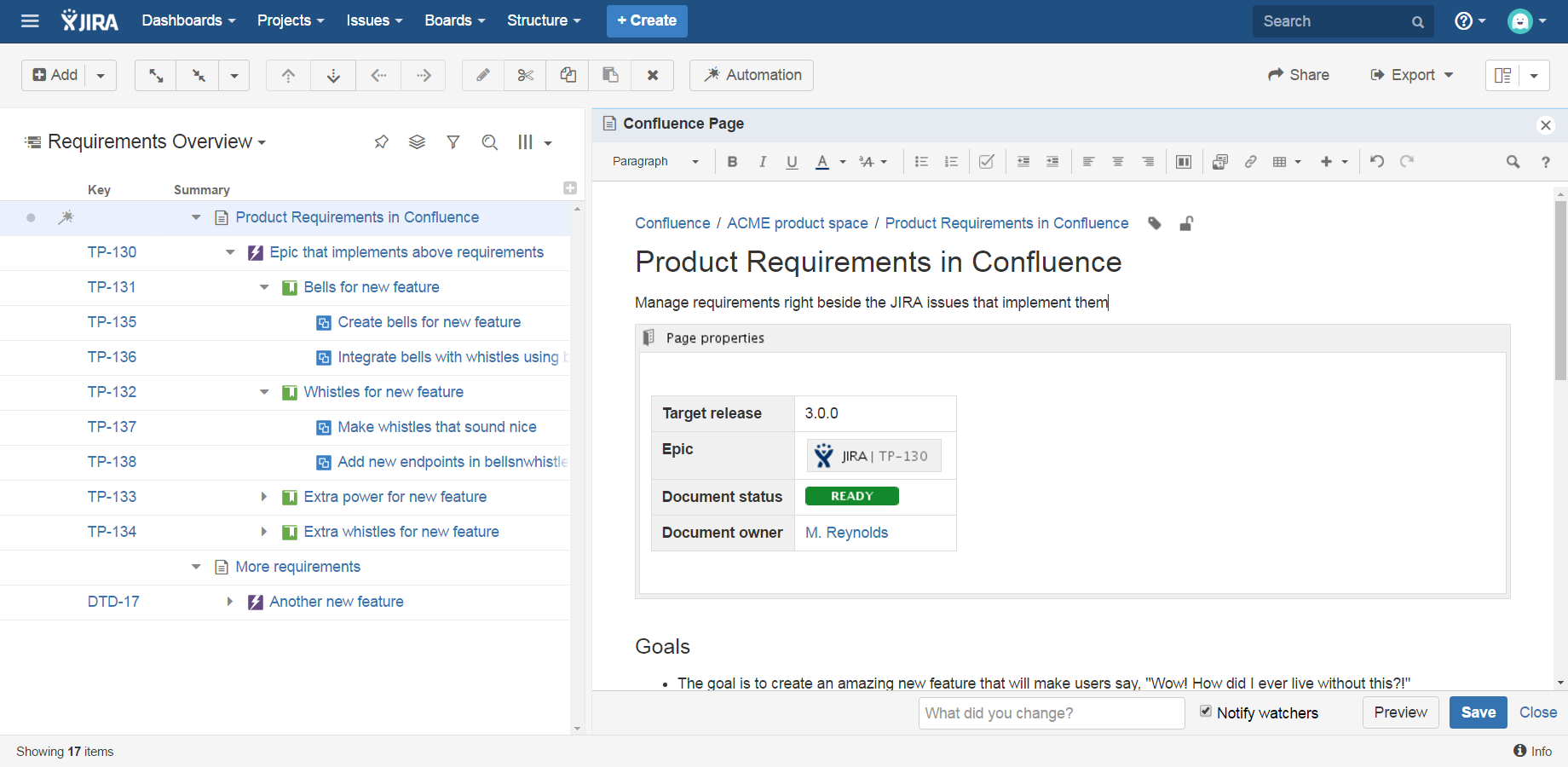
Task: Click the JIRA logo
Action: pyautogui.click(x=90, y=21)
